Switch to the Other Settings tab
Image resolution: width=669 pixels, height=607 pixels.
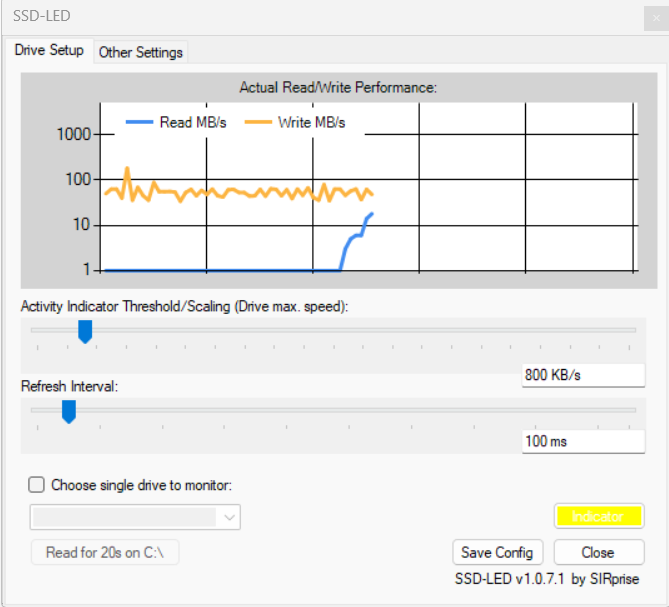coord(141,53)
